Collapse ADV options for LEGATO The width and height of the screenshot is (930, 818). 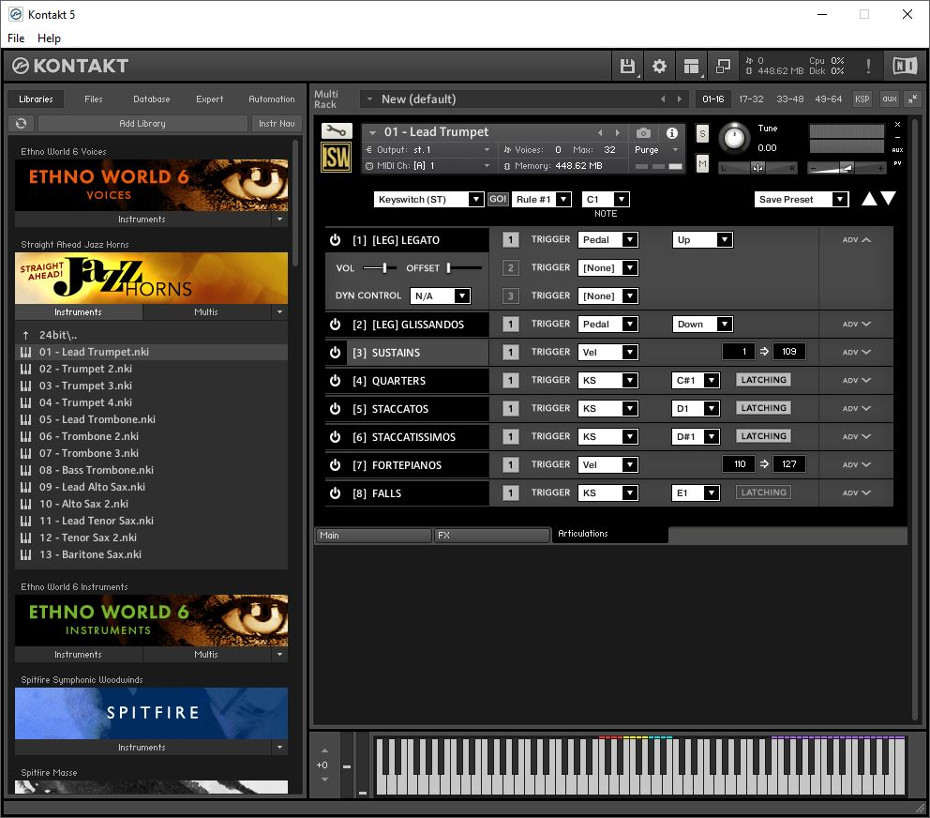click(856, 240)
